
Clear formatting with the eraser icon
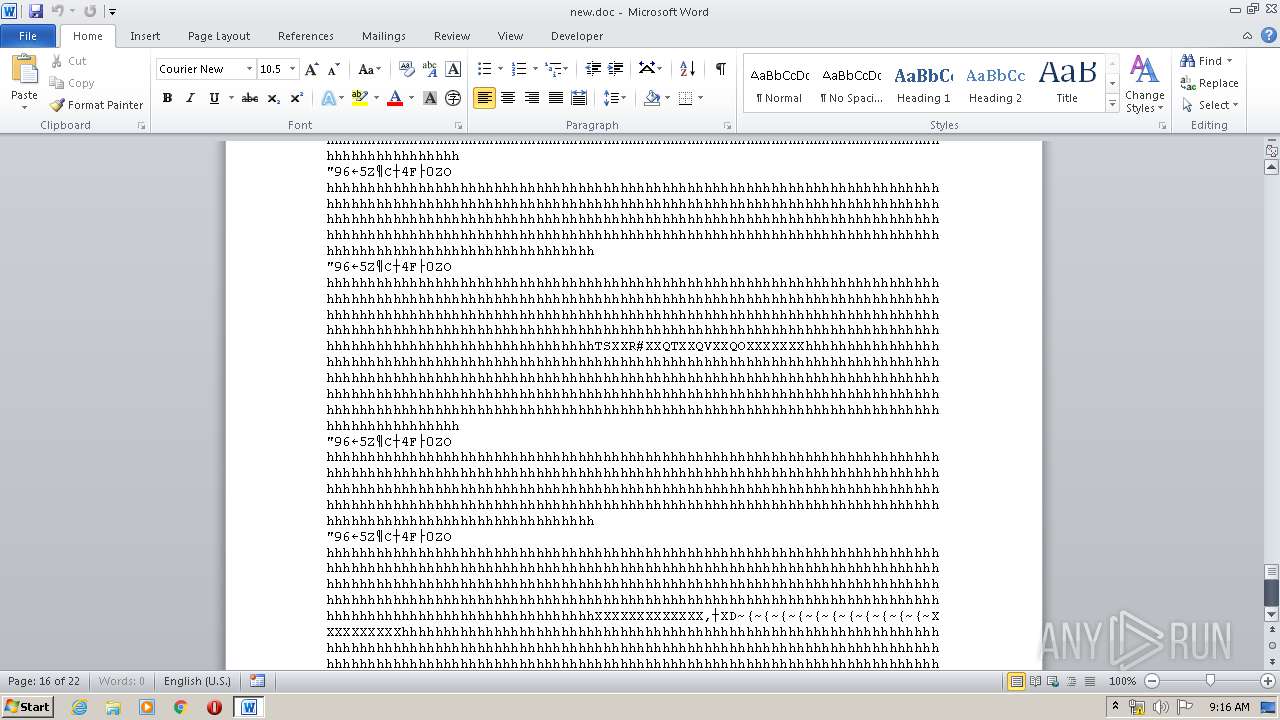point(407,69)
